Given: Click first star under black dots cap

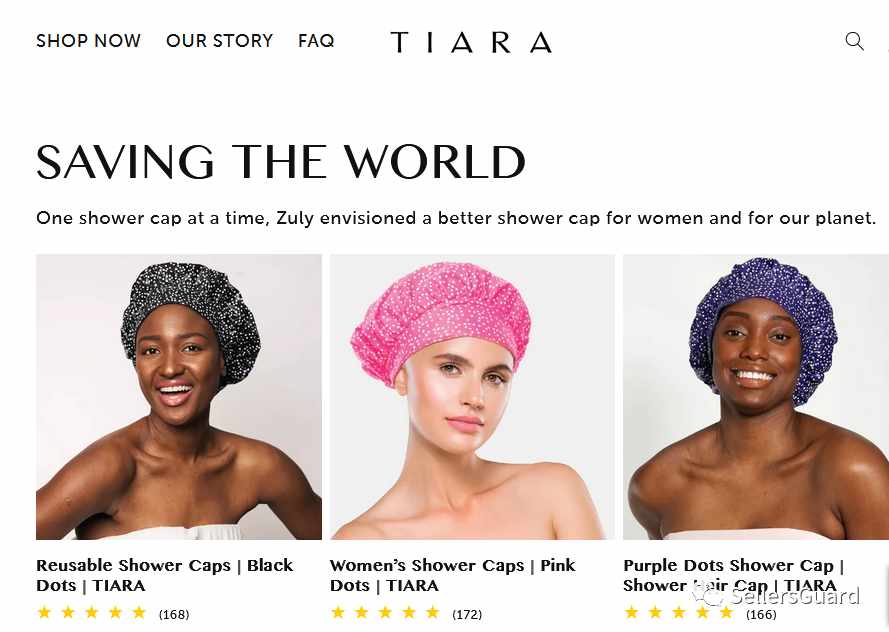Looking at the screenshot, I should click(x=44, y=613).
